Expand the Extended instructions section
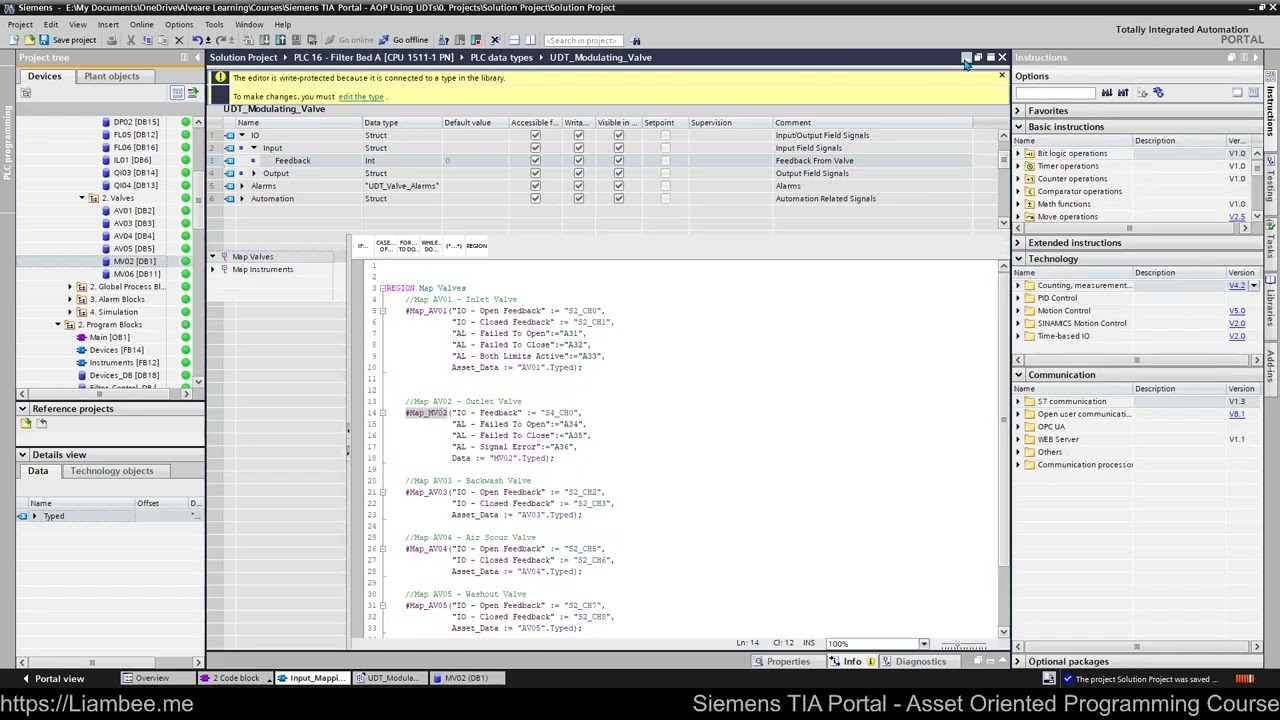This screenshot has width=1280, height=720. coord(1018,243)
